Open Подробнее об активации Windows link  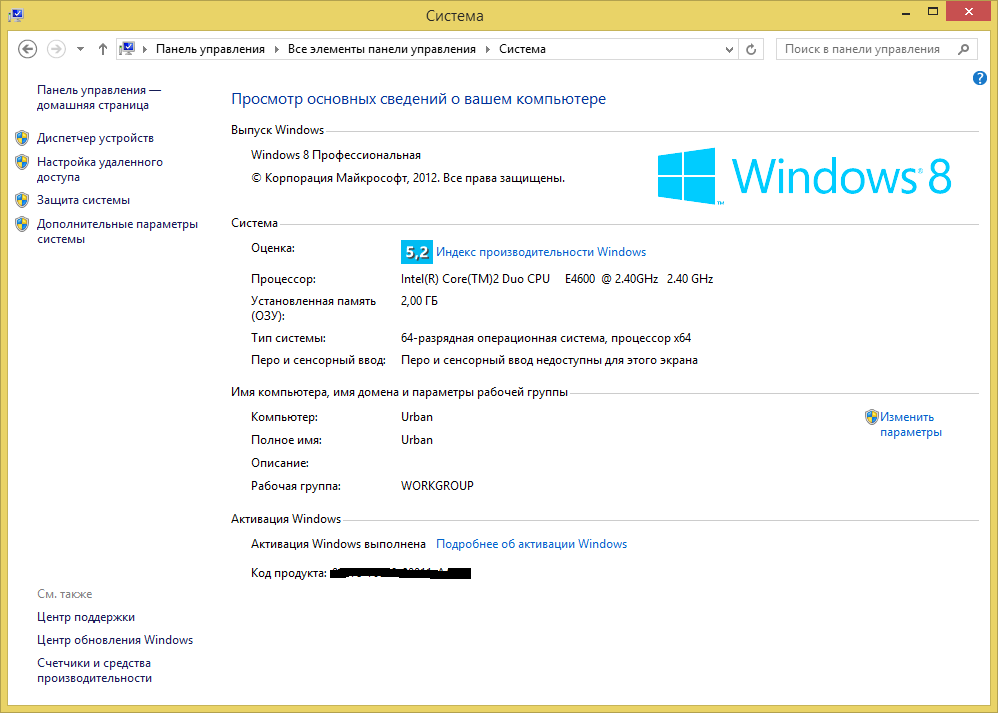[x=531, y=544]
